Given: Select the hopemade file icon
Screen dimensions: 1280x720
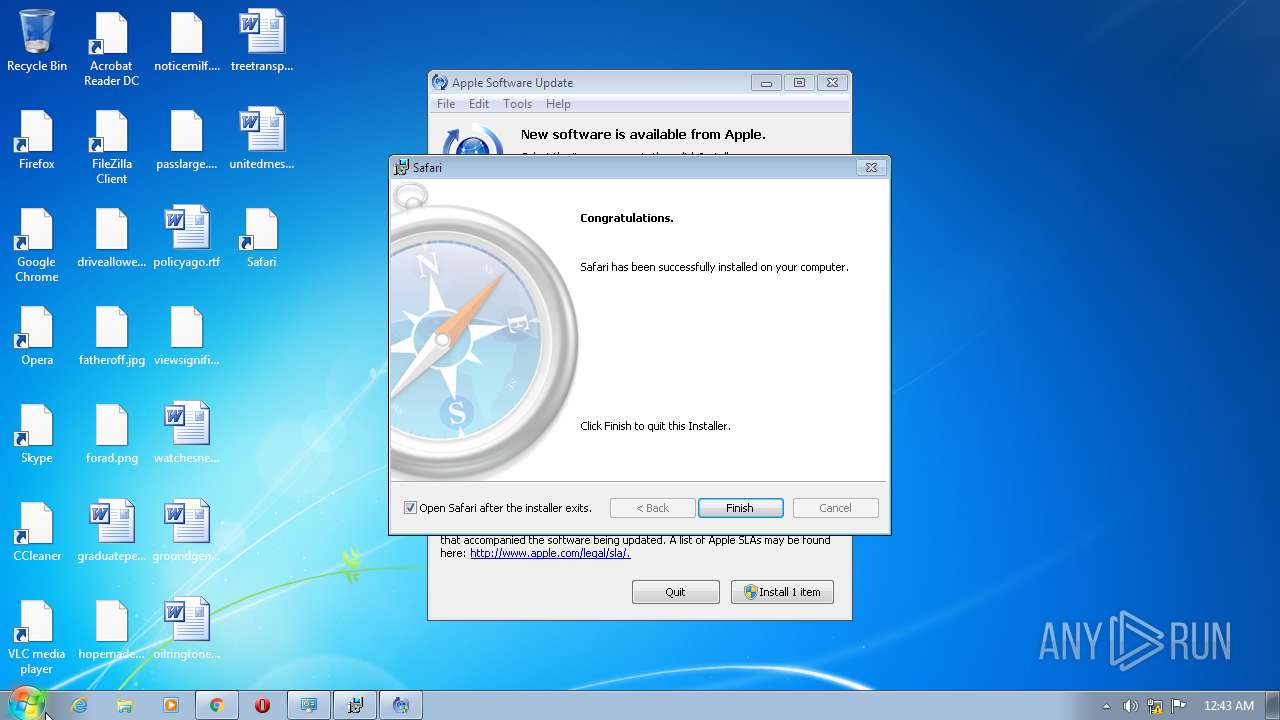Looking at the screenshot, I should click(111, 629).
